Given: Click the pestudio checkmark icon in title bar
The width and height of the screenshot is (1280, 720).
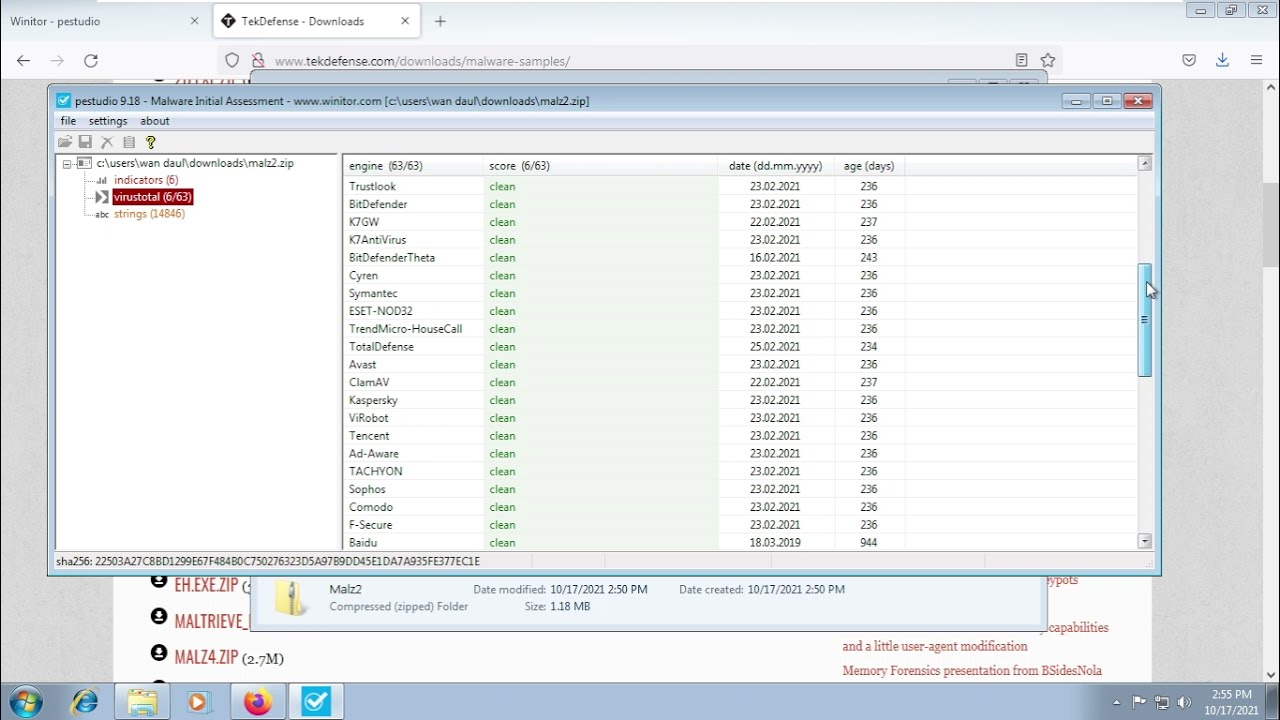Looking at the screenshot, I should click(x=64, y=101).
